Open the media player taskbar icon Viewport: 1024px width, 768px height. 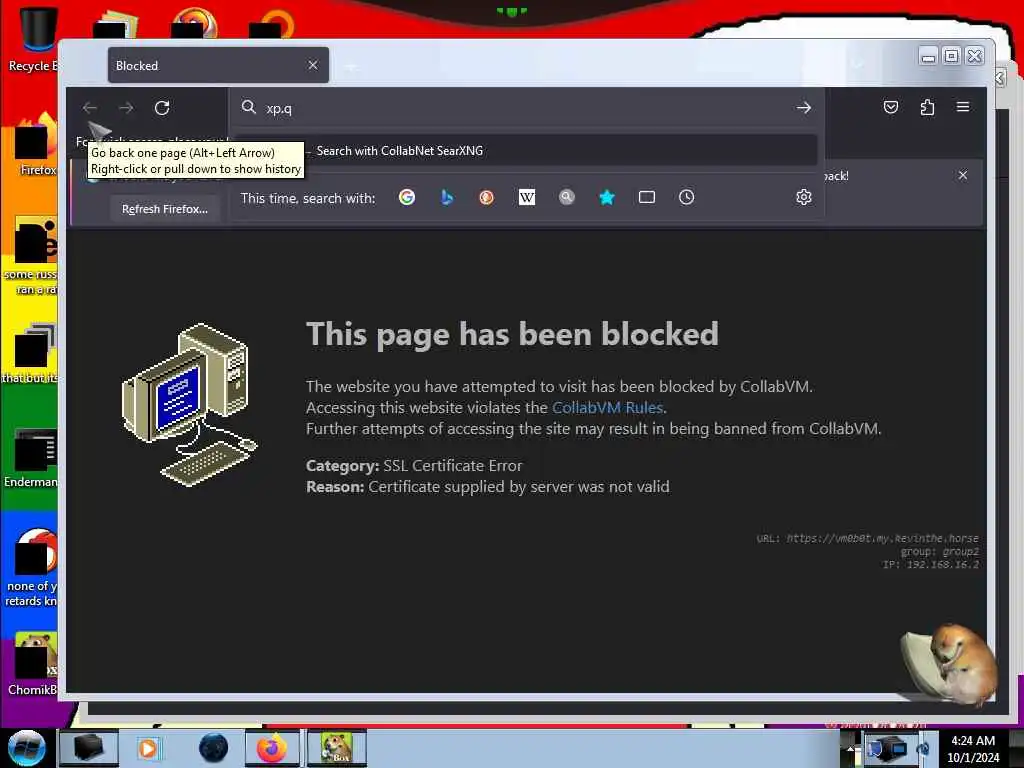point(148,748)
